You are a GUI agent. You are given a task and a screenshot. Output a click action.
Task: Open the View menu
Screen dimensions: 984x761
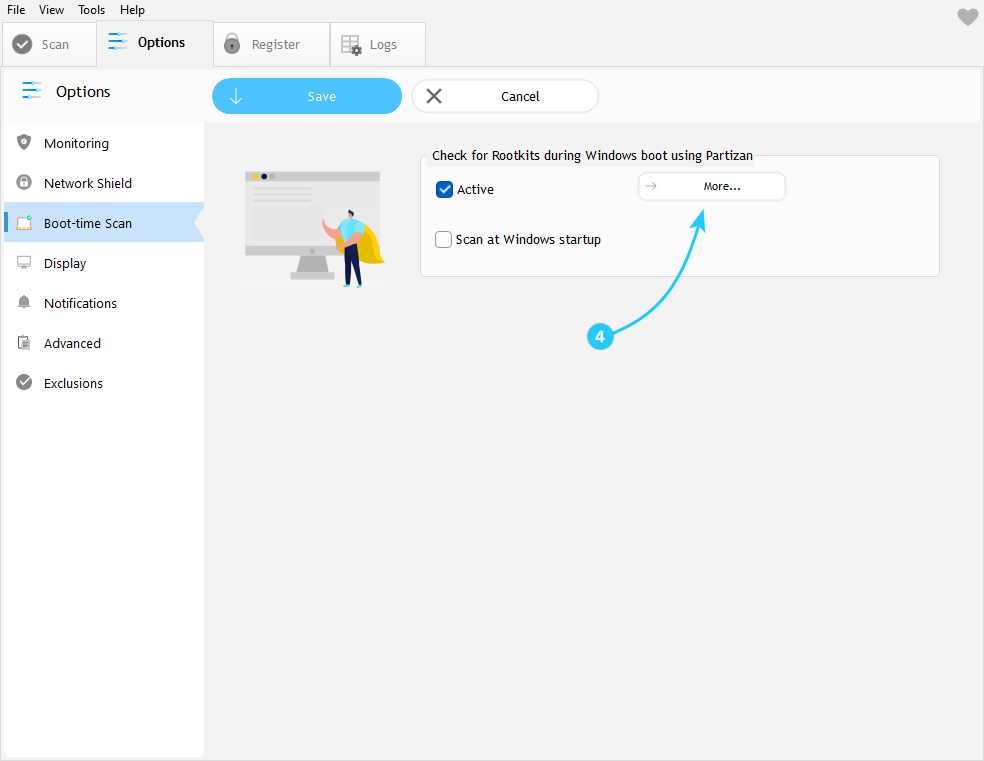point(52,10)
